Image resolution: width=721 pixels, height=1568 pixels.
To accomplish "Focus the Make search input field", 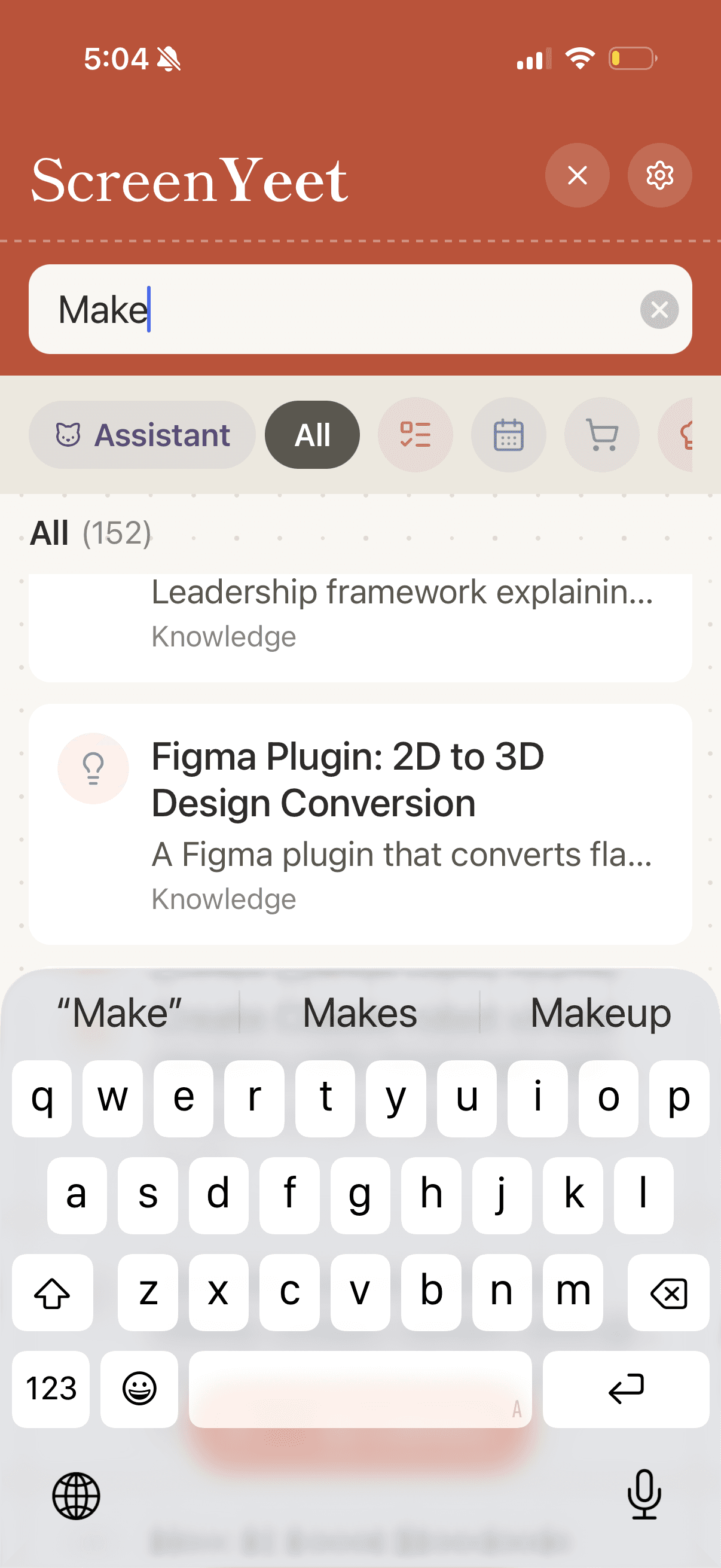I will point(360,310).
